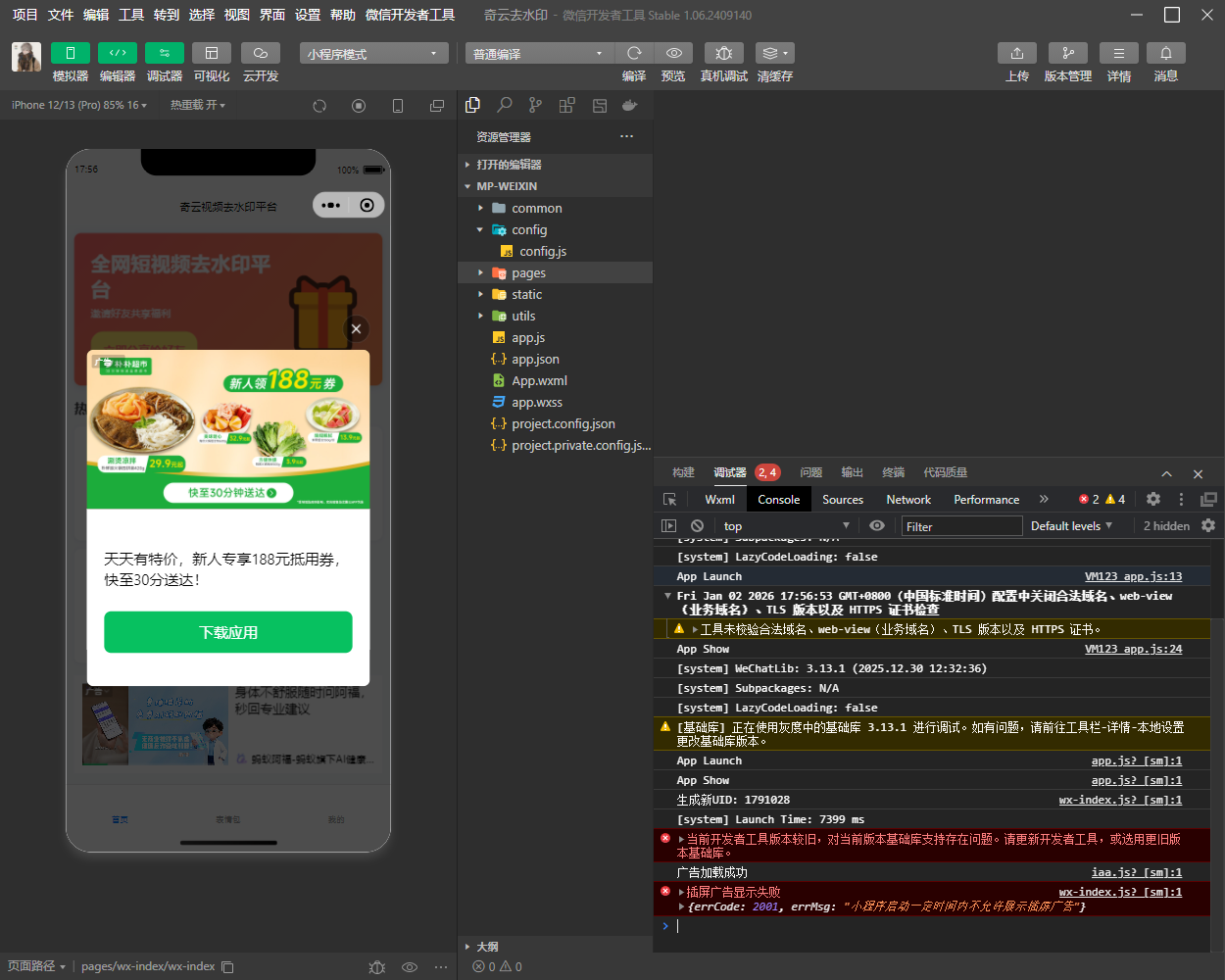This screenshot has height=980, width=1225.
Task: Open the compile mode dropdown
Action: (x=538, y=54)
